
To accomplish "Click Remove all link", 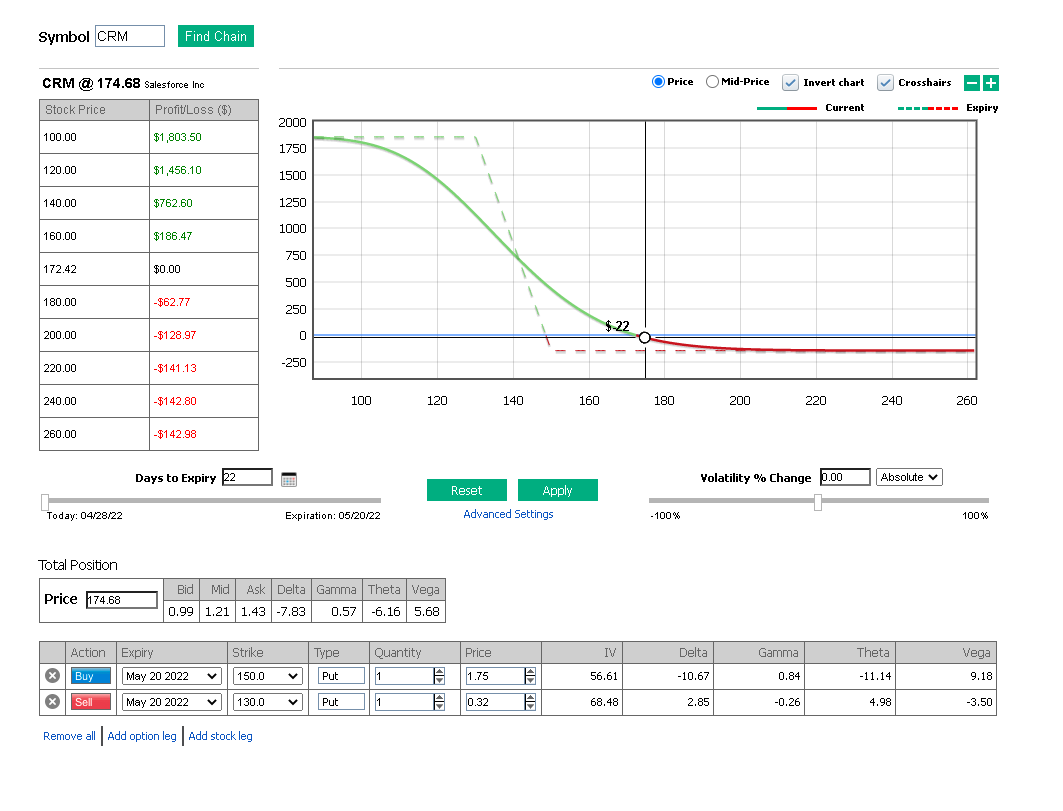I will (69, 736).
